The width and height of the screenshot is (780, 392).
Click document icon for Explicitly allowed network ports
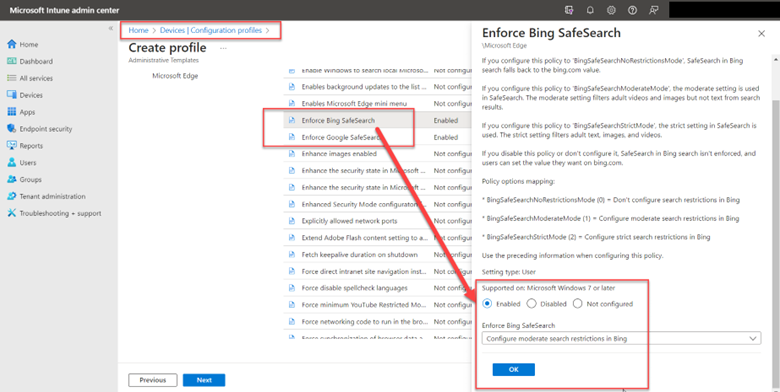point(292,221)
